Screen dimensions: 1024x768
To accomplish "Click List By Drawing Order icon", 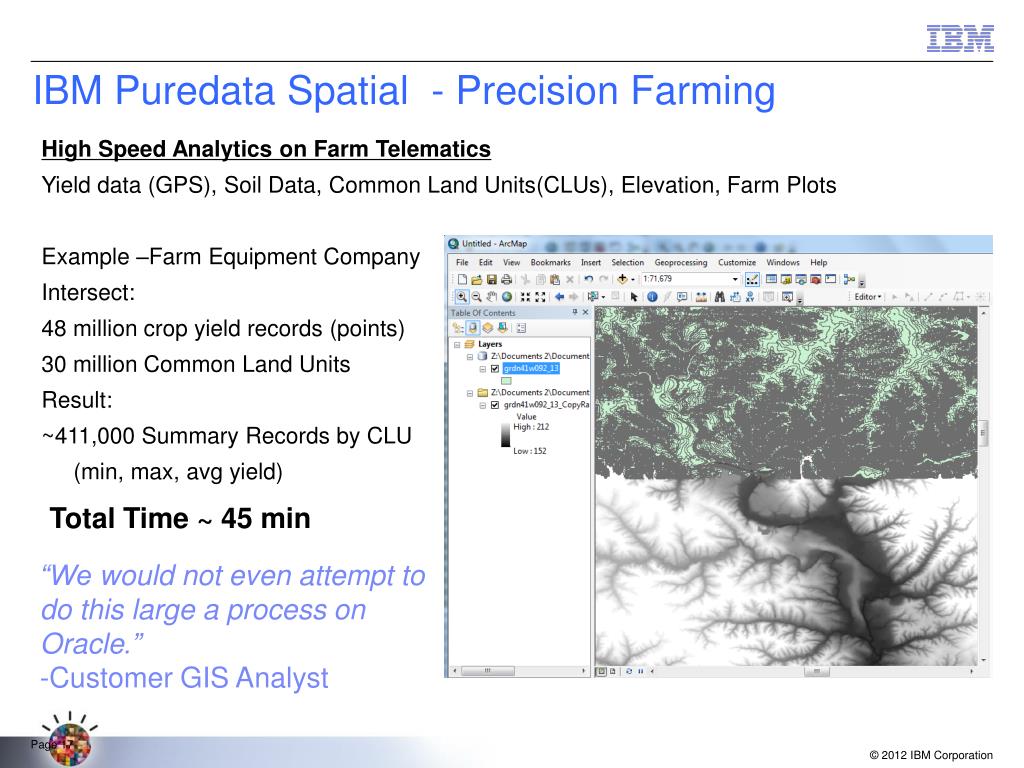I will 457,328.
